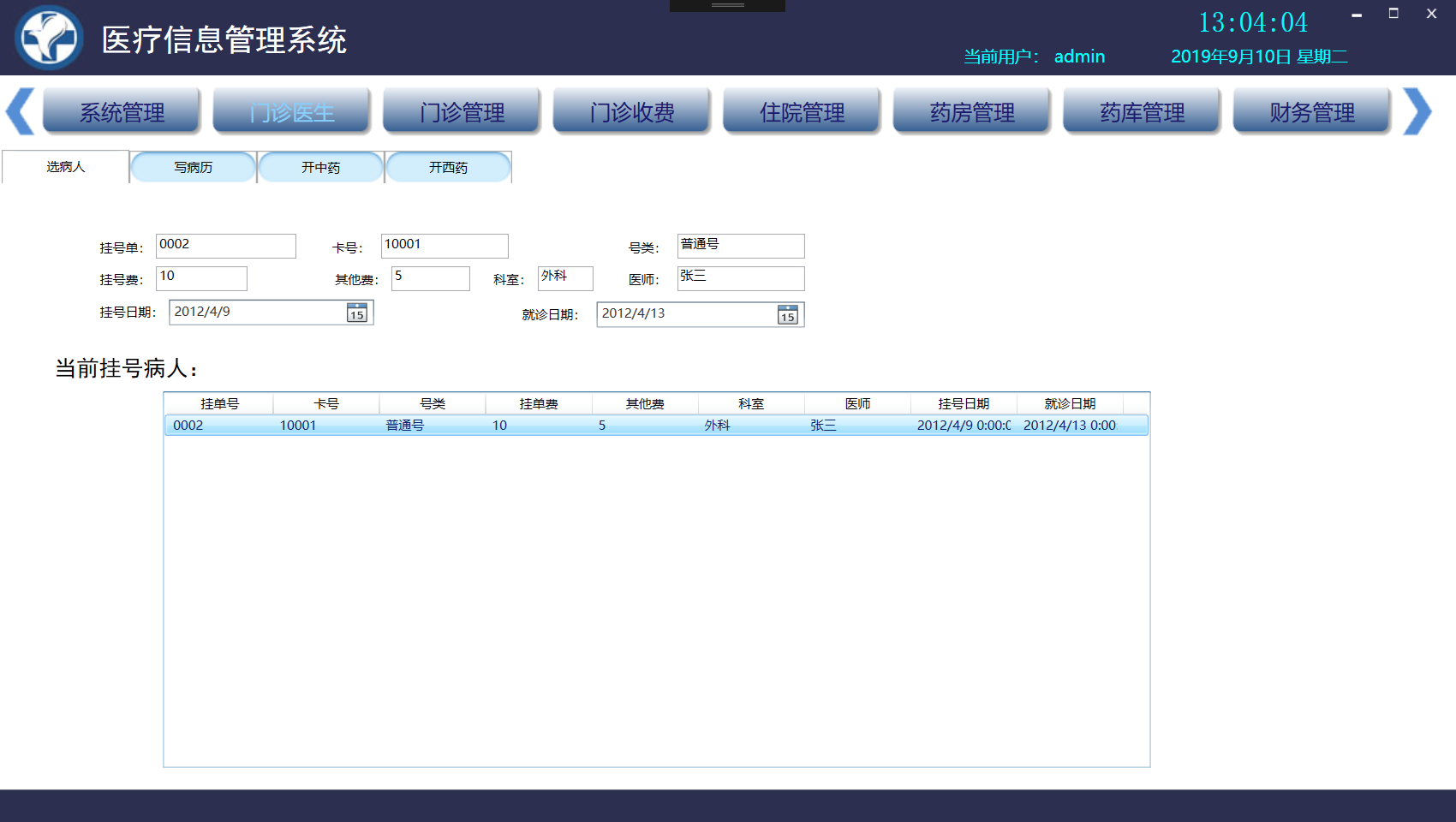Click table cell 10001 in patient row
Viewport: 1456px width, 822px height.
pyautogui.click(x=298, y=426)
